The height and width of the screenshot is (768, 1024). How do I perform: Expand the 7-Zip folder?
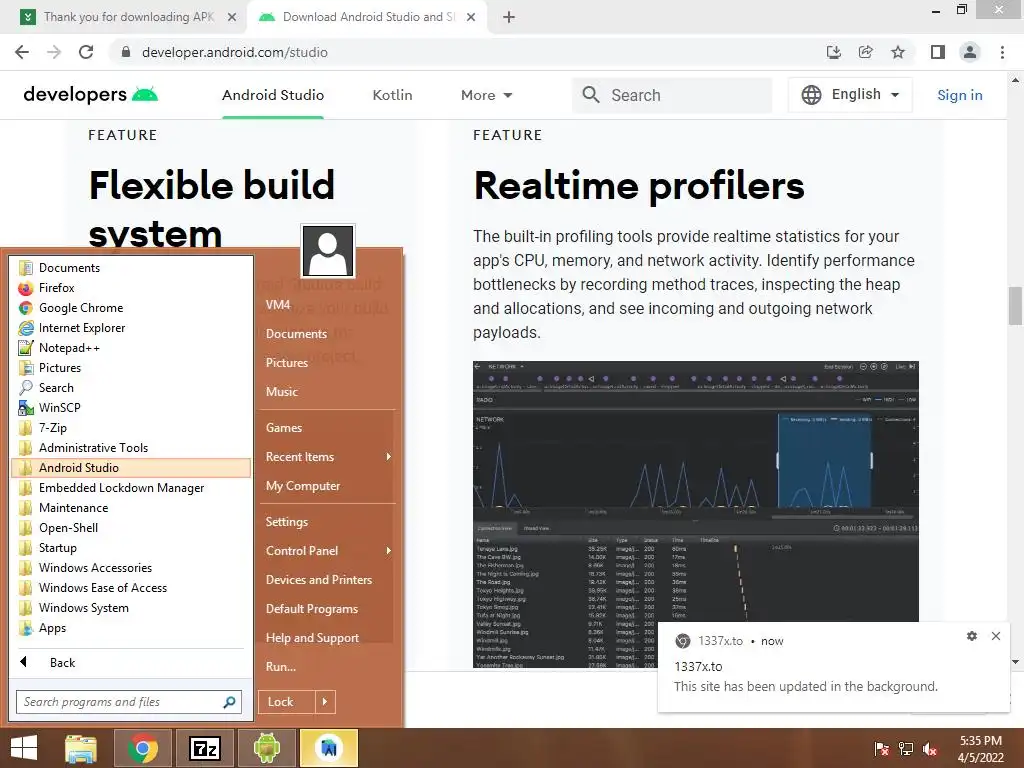131,428
